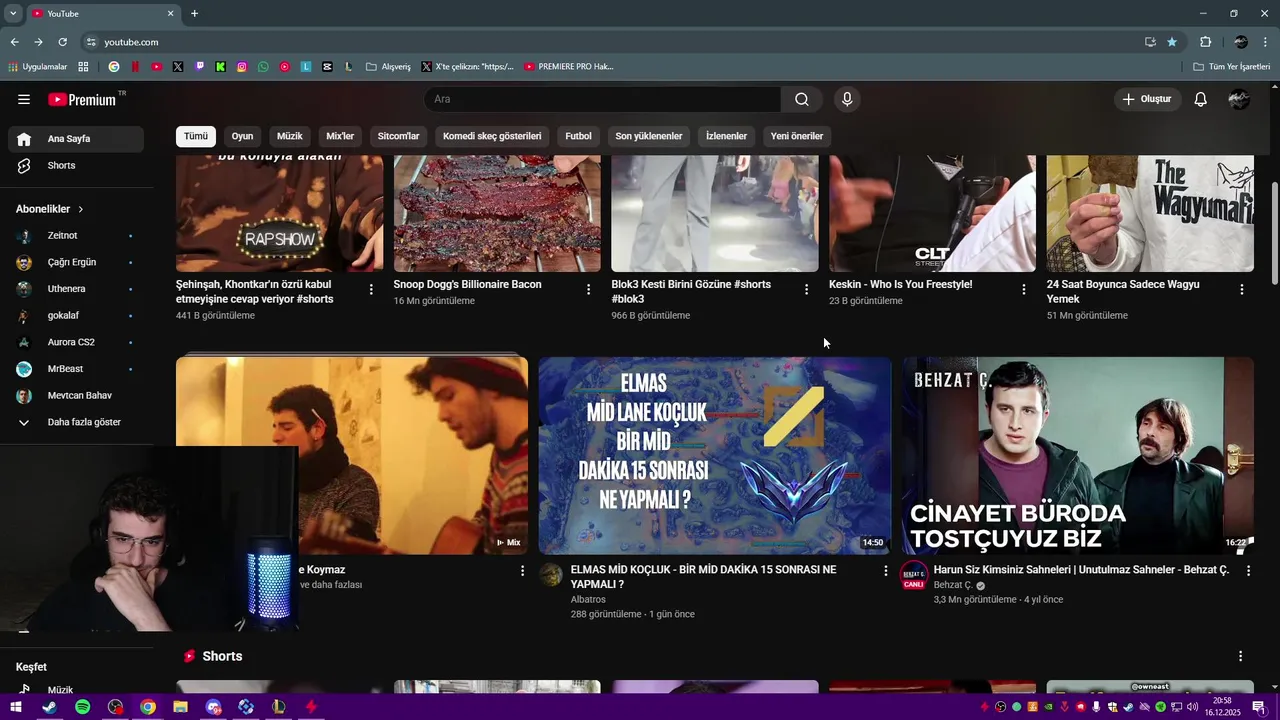Open League of Legends taskbar icon
This screenshot has height=720, width=1280.
point(278,707)
